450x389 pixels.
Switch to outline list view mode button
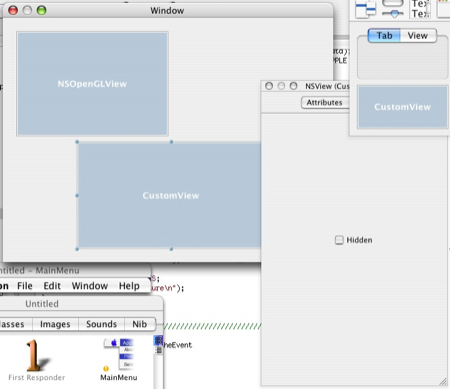coord(159,350)
